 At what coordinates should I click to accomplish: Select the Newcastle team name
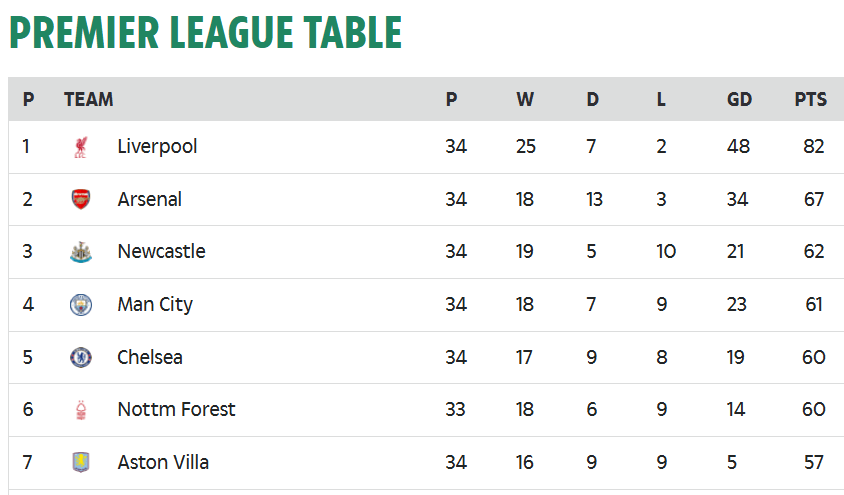(x=161, y=251)
